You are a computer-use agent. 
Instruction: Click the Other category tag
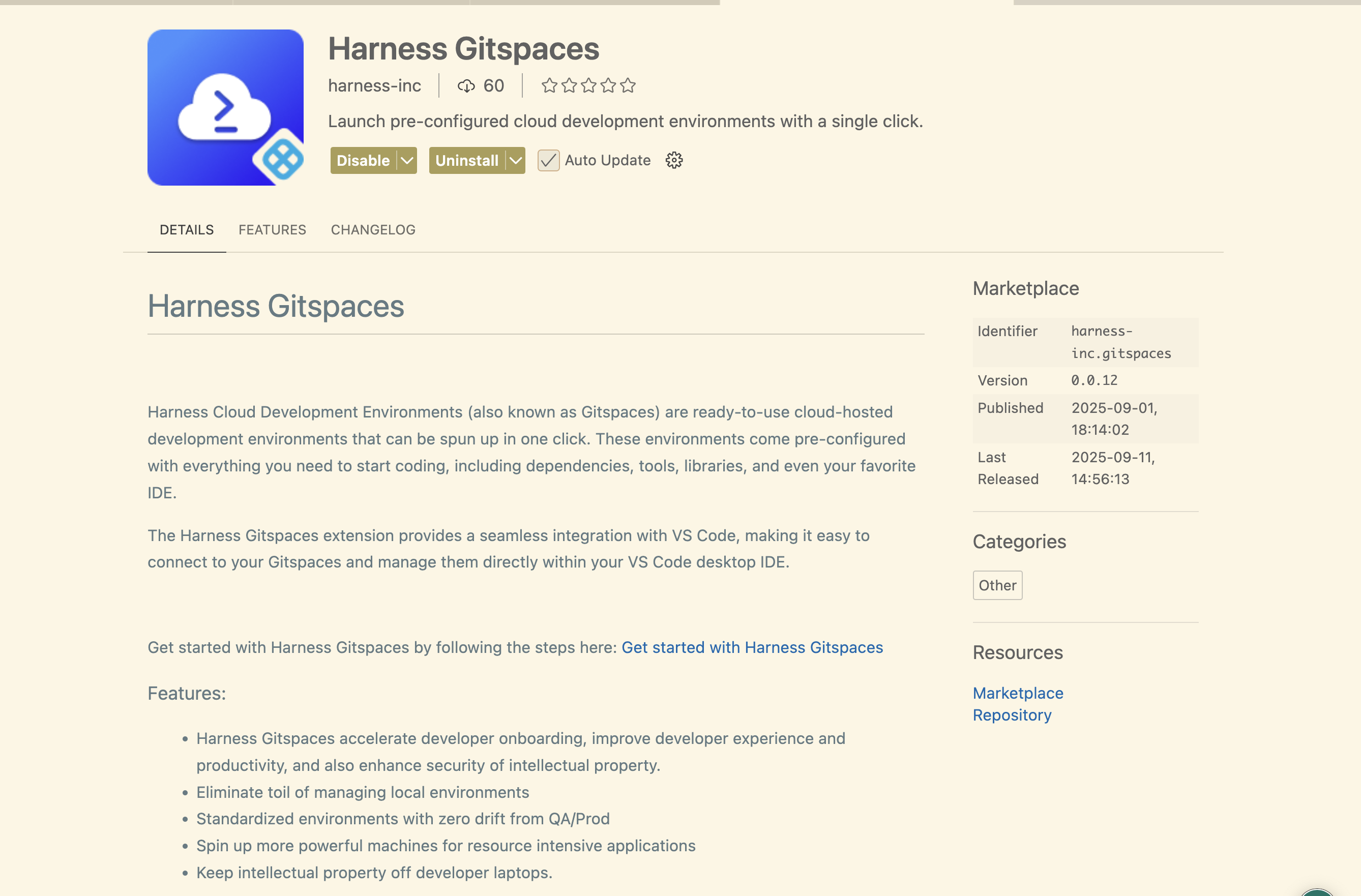coord(997,585)
